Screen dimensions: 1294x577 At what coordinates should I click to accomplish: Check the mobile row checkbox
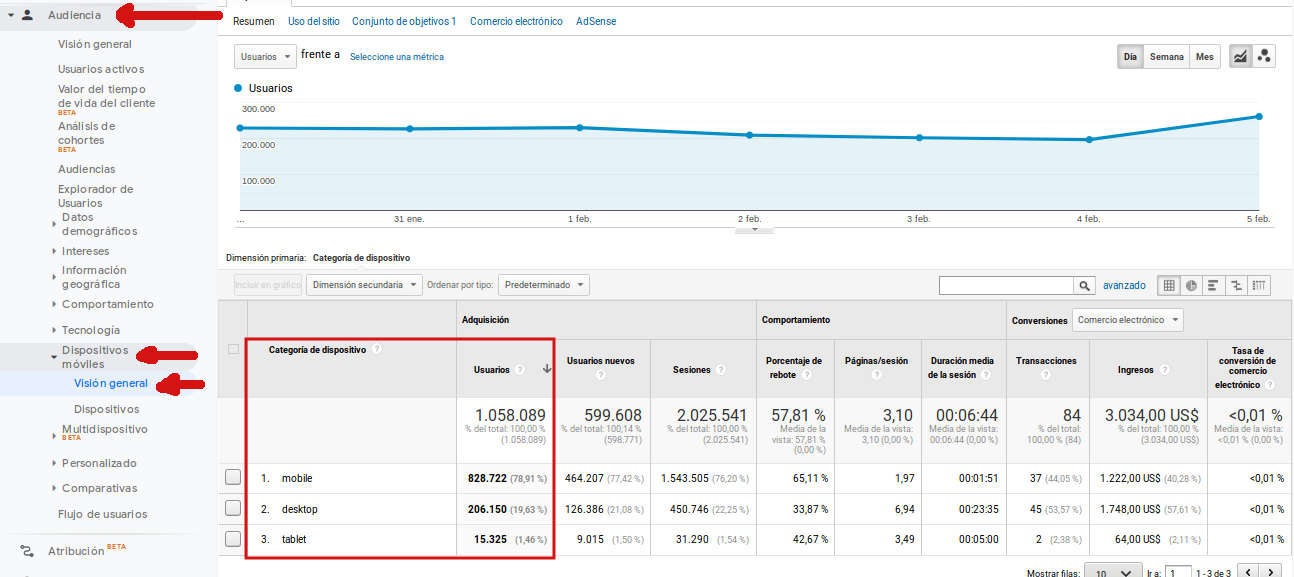click(232, 478)
